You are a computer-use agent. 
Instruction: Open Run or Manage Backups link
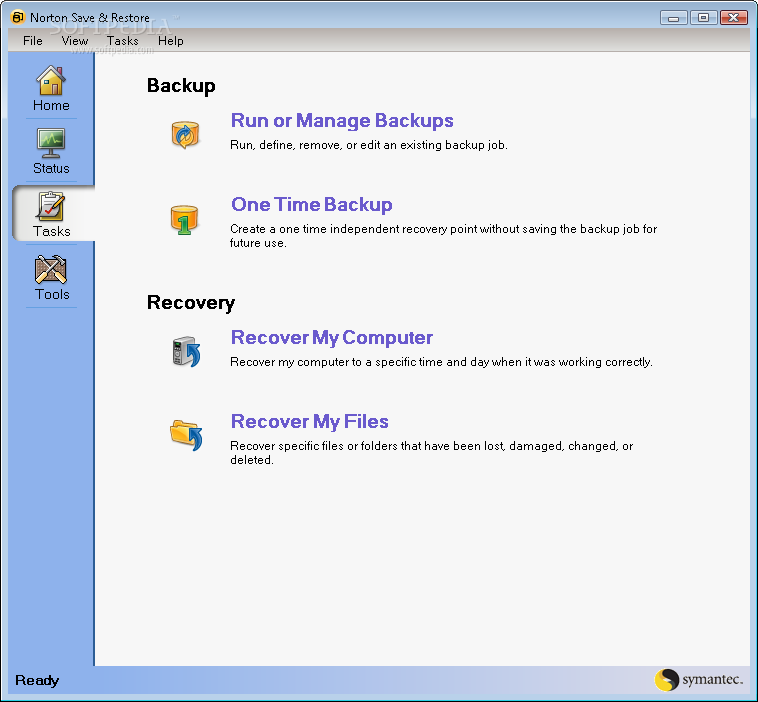click(x=342, y=120)
